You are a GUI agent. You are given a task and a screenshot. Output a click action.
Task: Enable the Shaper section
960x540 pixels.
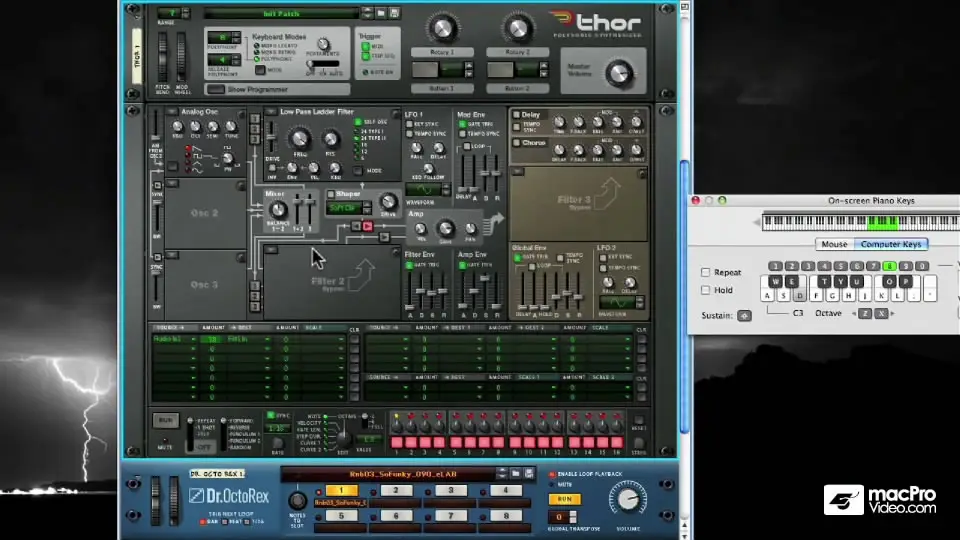tap(331, 194)
